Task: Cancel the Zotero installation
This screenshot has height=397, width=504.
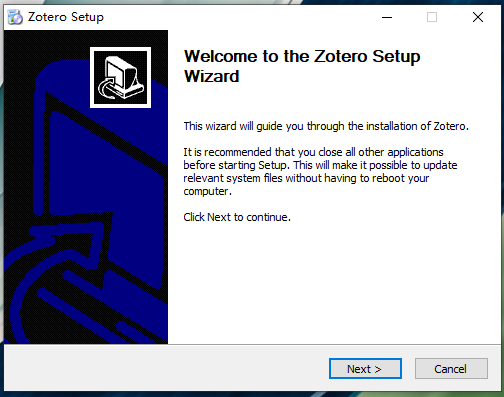Action: [451, 369]
